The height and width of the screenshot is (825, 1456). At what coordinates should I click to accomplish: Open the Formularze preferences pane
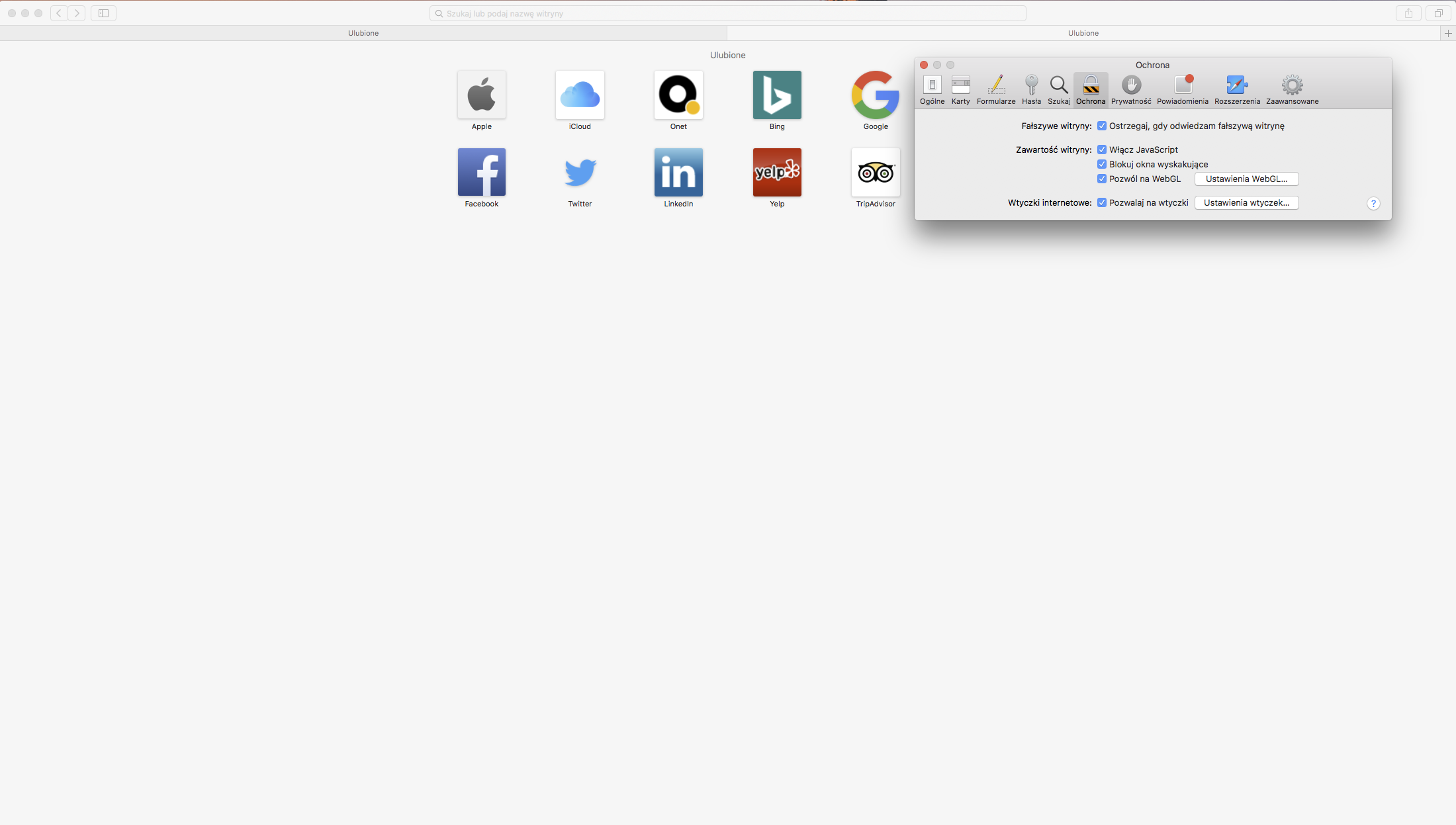click(x=995, y=89)
